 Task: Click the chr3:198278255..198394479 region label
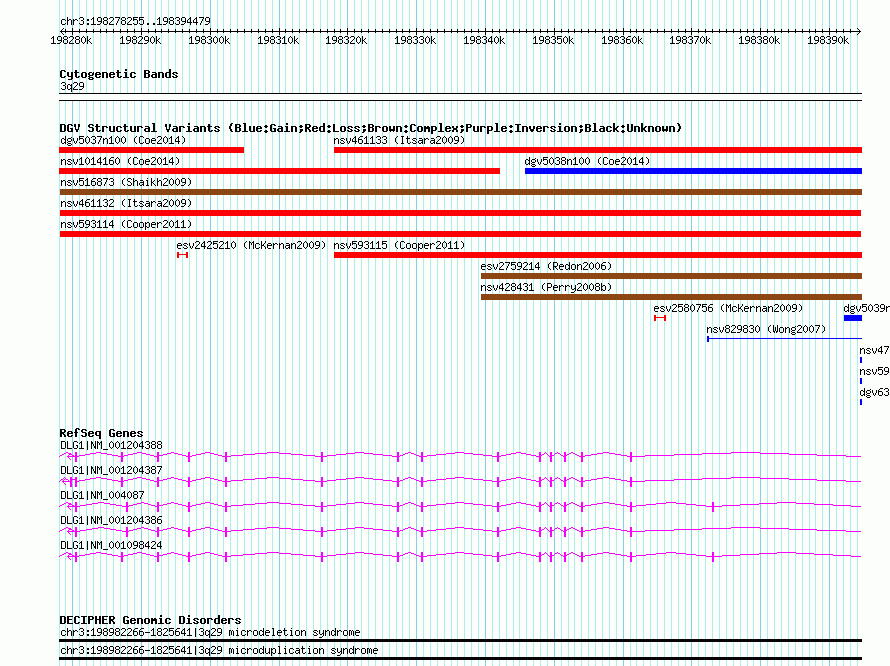pyautogui.click(x=135, y=21)
